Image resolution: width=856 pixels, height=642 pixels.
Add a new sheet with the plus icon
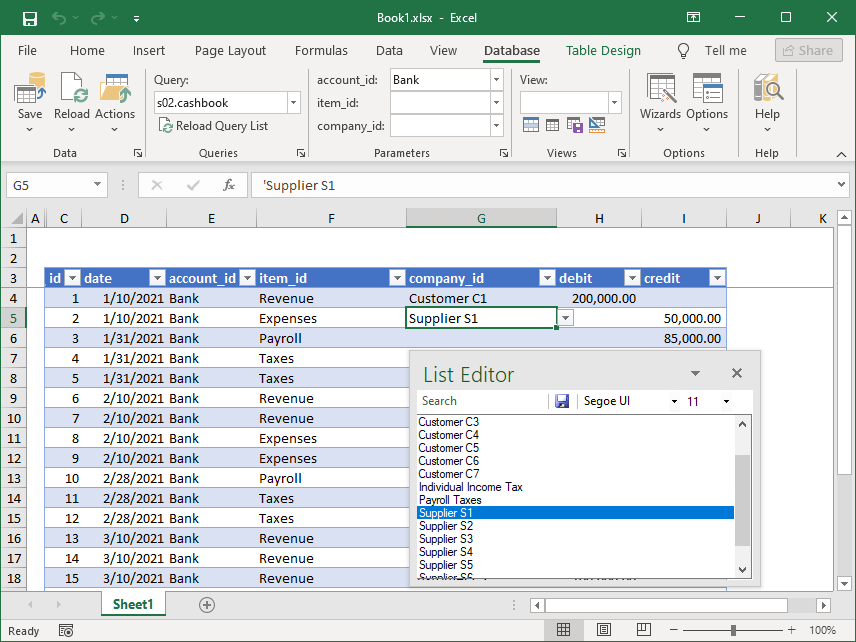(x=206, y=604)
